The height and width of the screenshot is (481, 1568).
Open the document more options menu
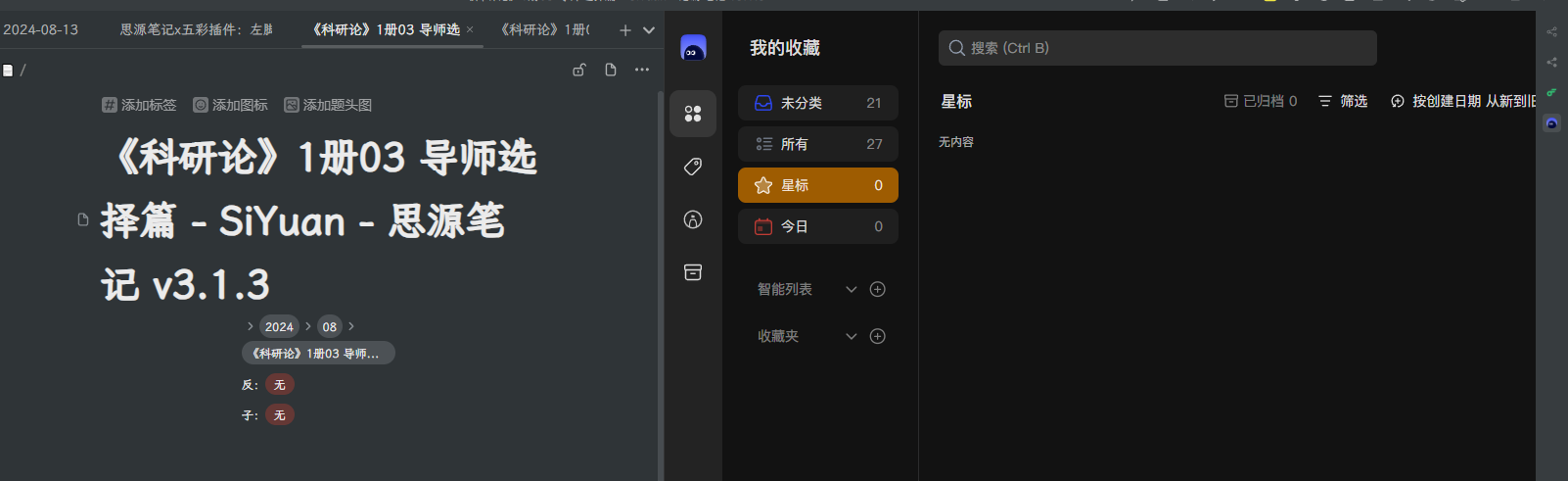click(x=642, y=70)
